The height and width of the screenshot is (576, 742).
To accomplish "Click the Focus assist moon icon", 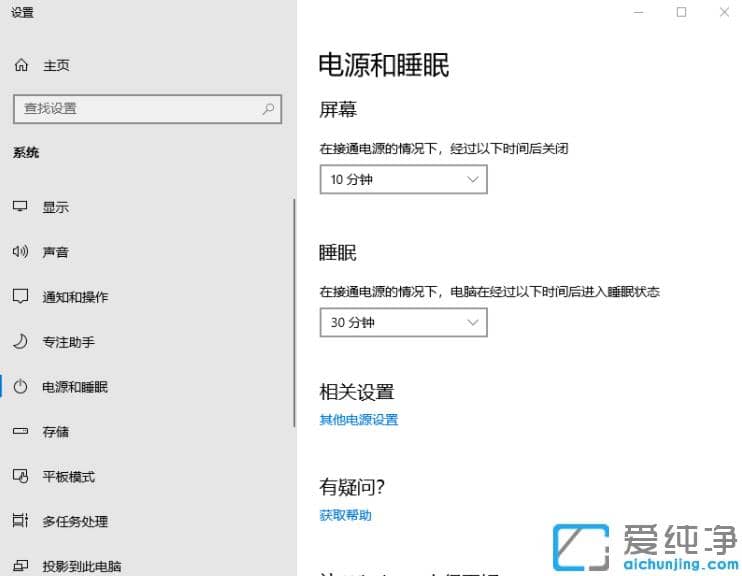I will click(x=20, y=342).
